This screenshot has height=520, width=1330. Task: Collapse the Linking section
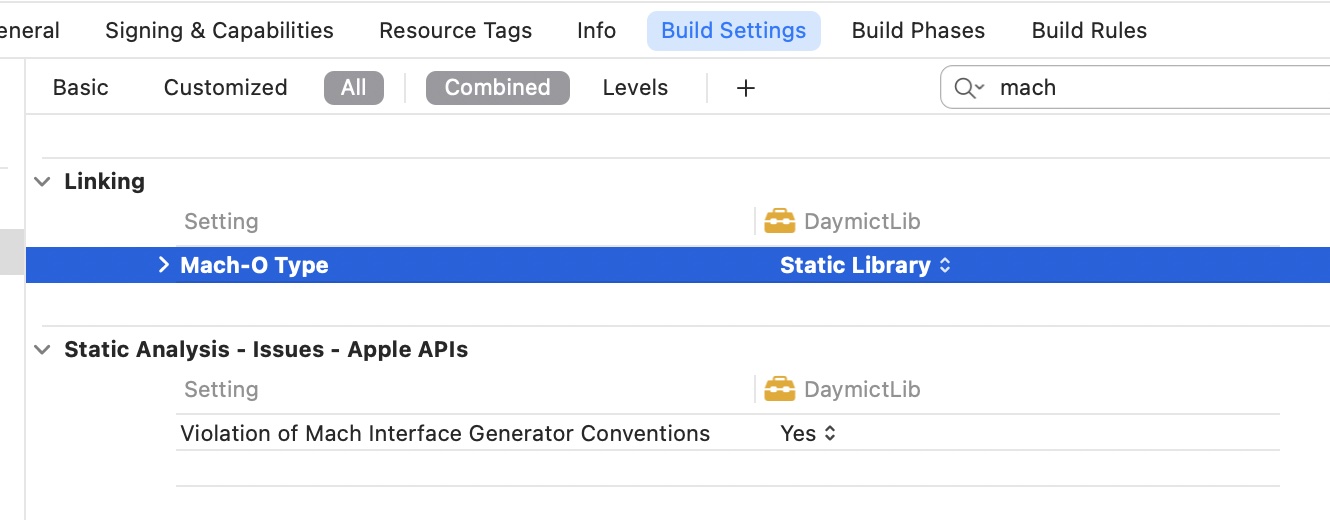42,182
